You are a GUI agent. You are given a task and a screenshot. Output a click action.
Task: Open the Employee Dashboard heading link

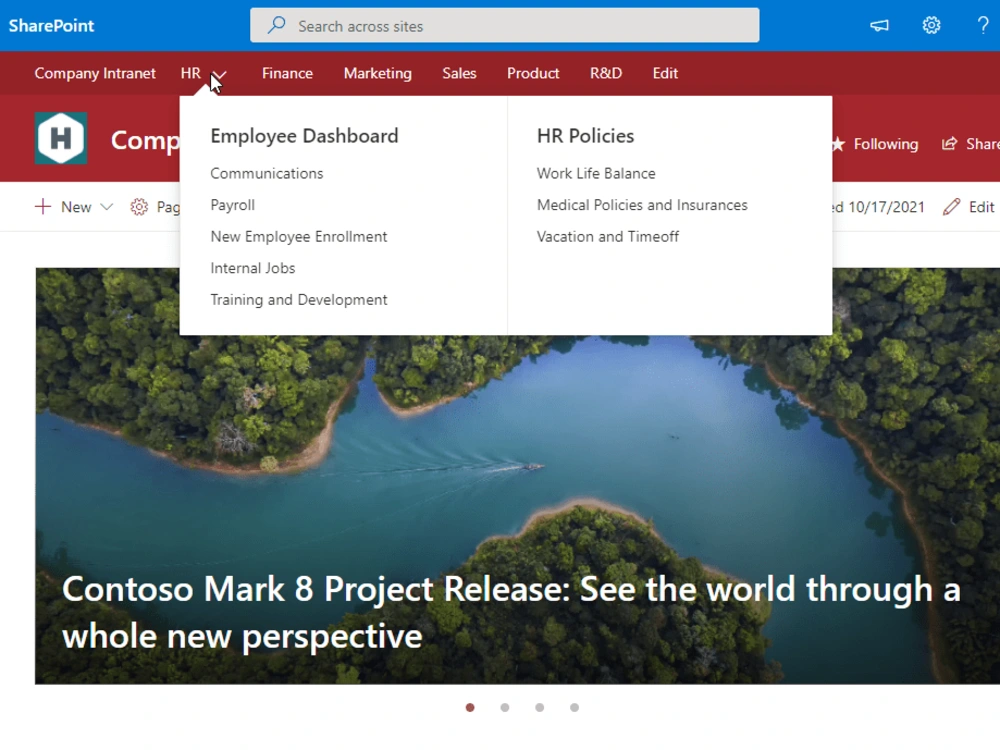click(x=304, y=136)
